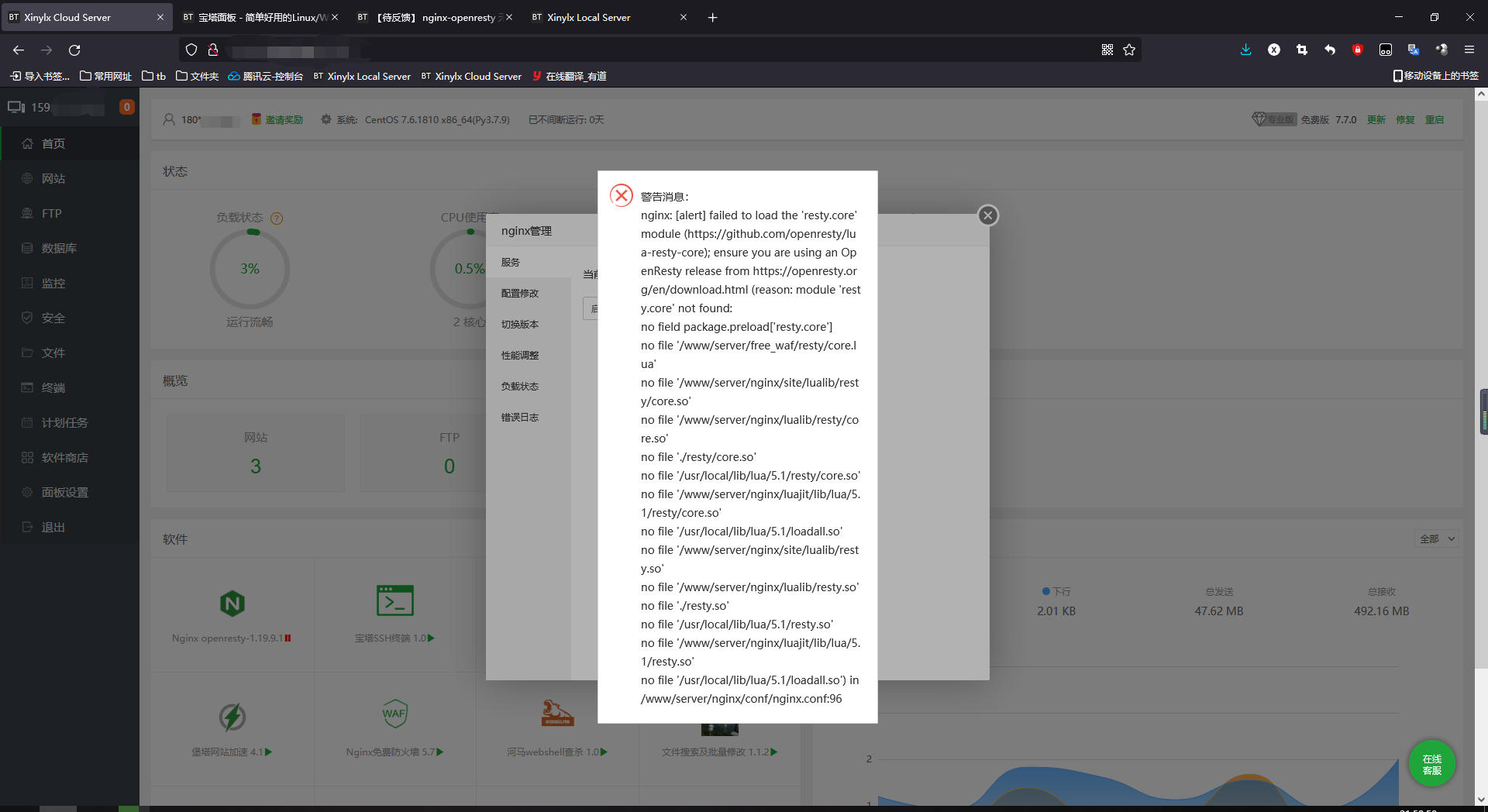Click 退出 logout in sidebar
The image size is (1488, 812).
70,527
